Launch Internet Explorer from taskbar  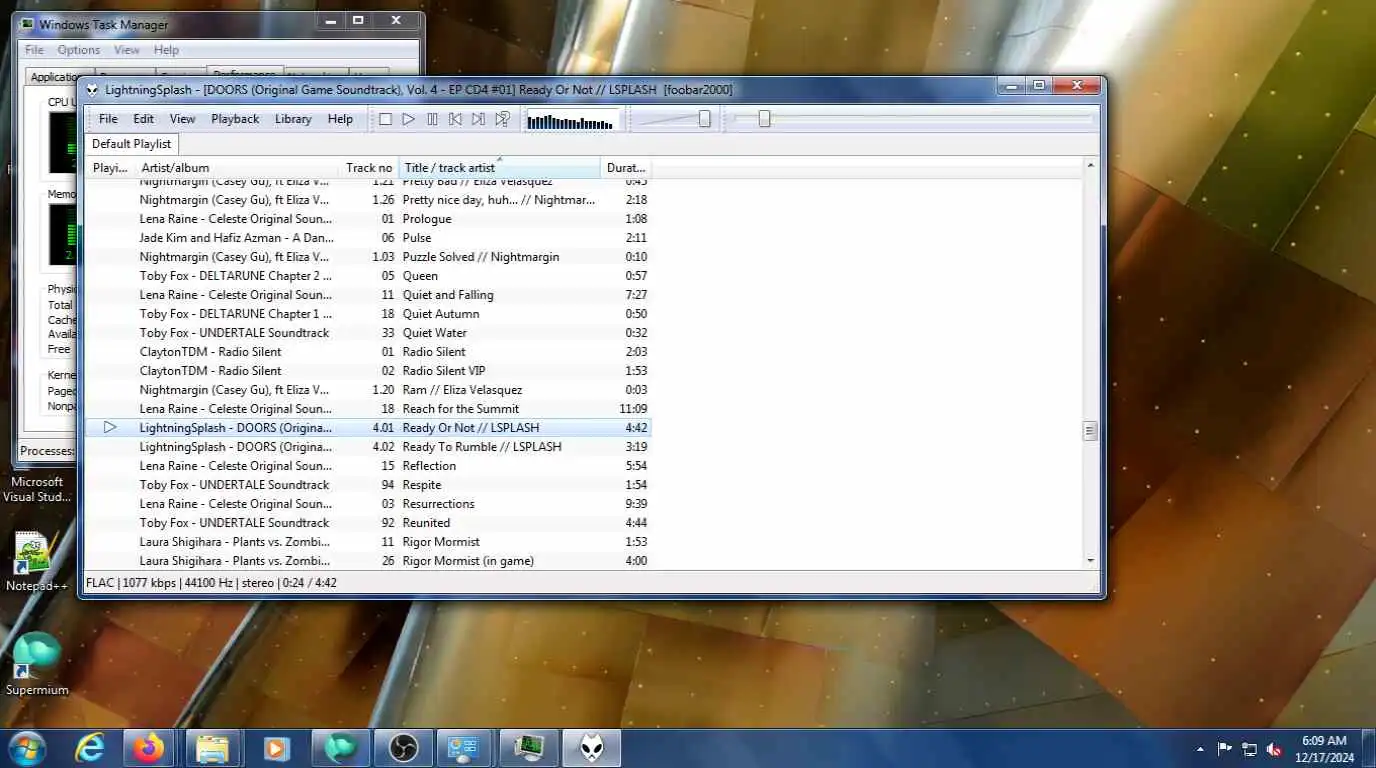click(90, 748)
